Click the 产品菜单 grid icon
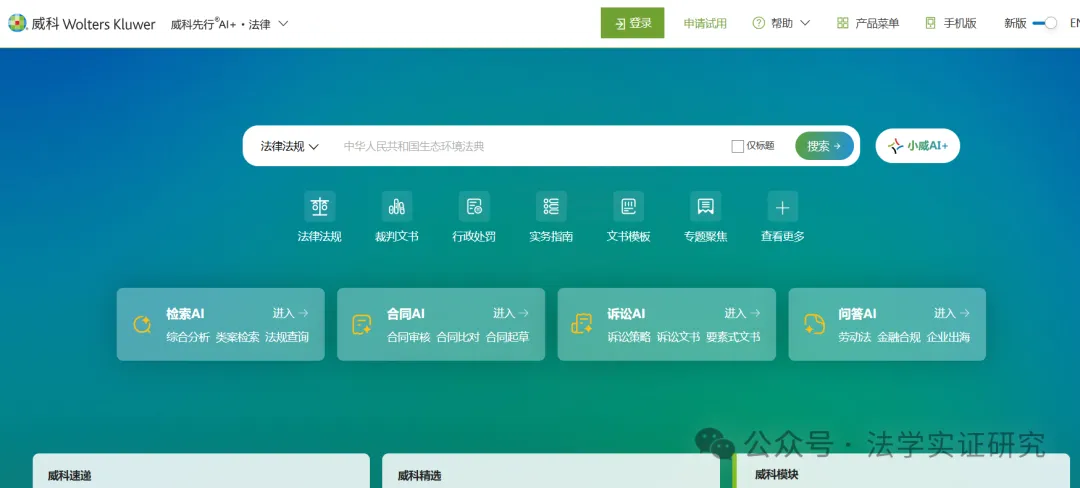 tap(842, 23)
